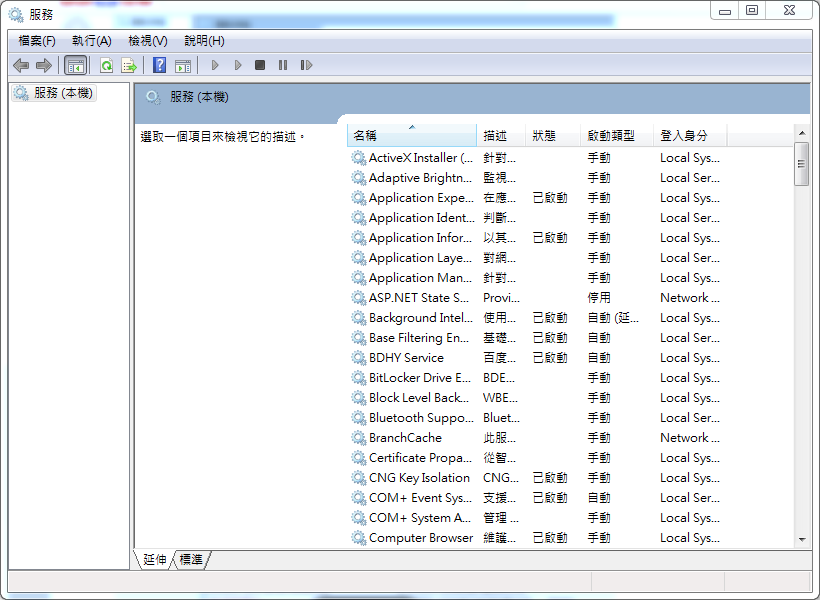Click the gear icon of Certificate Propagation

coord(358,458)
